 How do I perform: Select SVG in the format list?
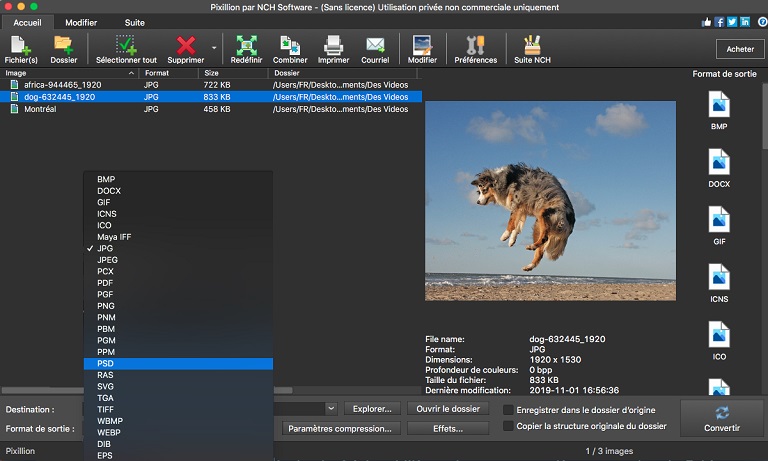[178, 387]
